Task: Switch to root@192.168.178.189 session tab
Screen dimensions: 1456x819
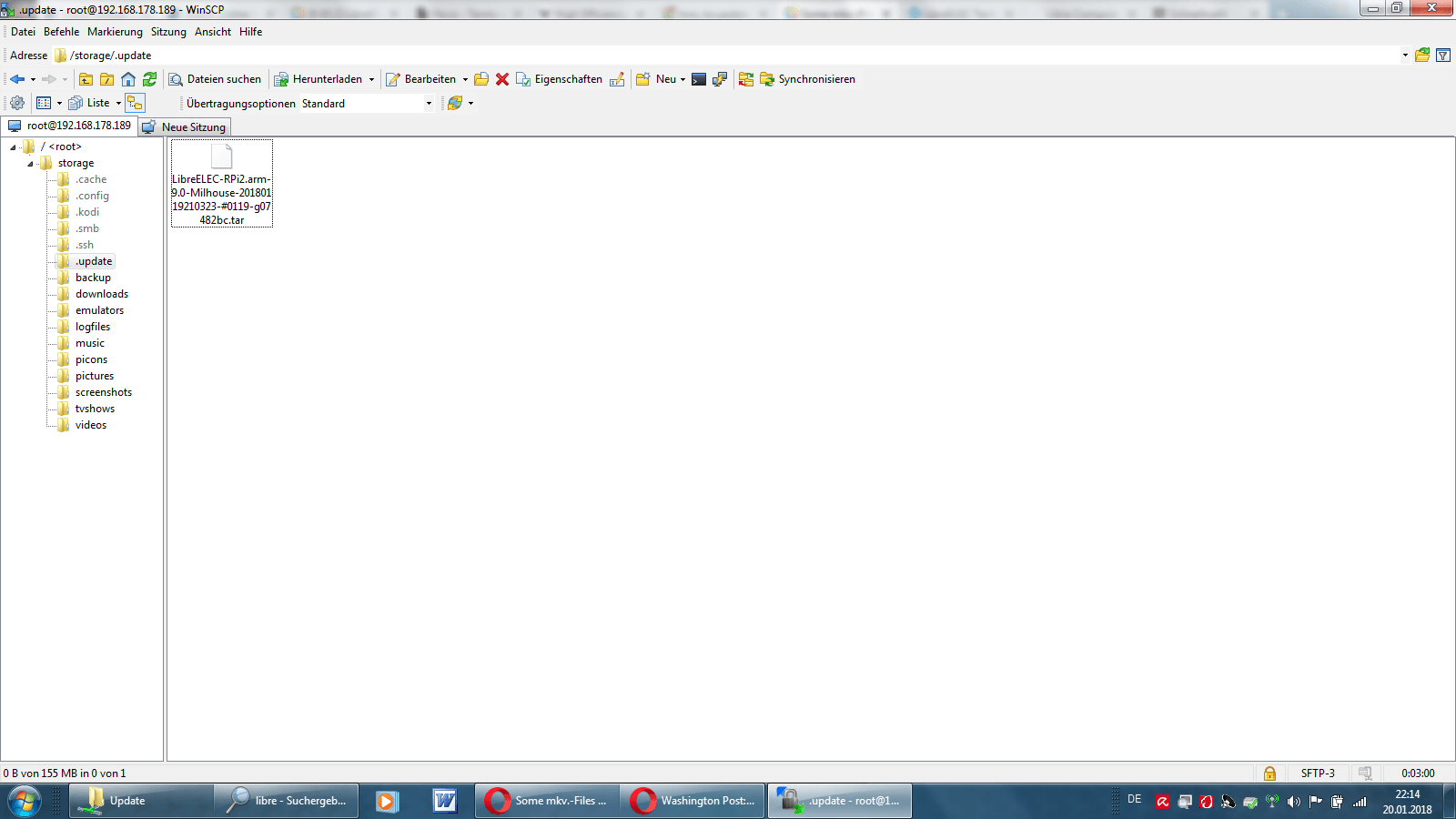Action: pyautogui.click(x=70, y=126)
